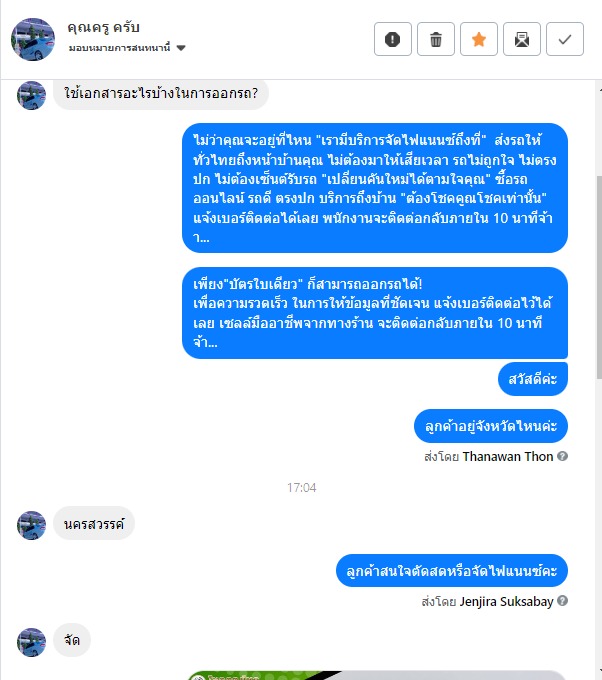Mark conversation done with the checkmark
This screenshot has width=602, height=680.
[x=564, y=39]
